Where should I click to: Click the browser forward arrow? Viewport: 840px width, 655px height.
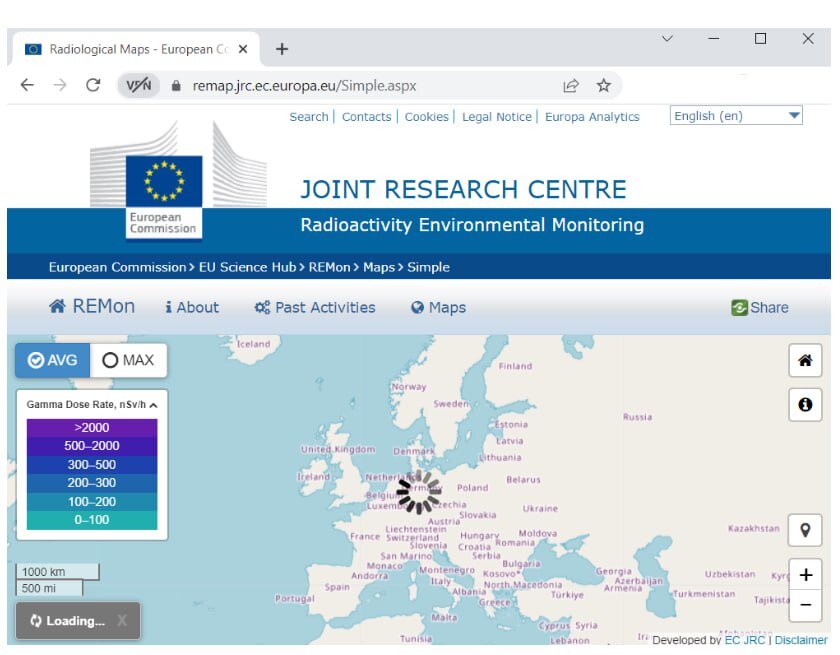coord(60,85)
